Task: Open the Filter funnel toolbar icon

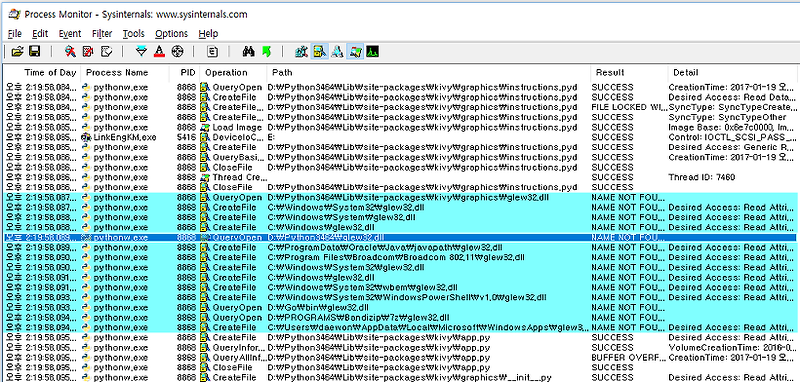Action: 142,52
